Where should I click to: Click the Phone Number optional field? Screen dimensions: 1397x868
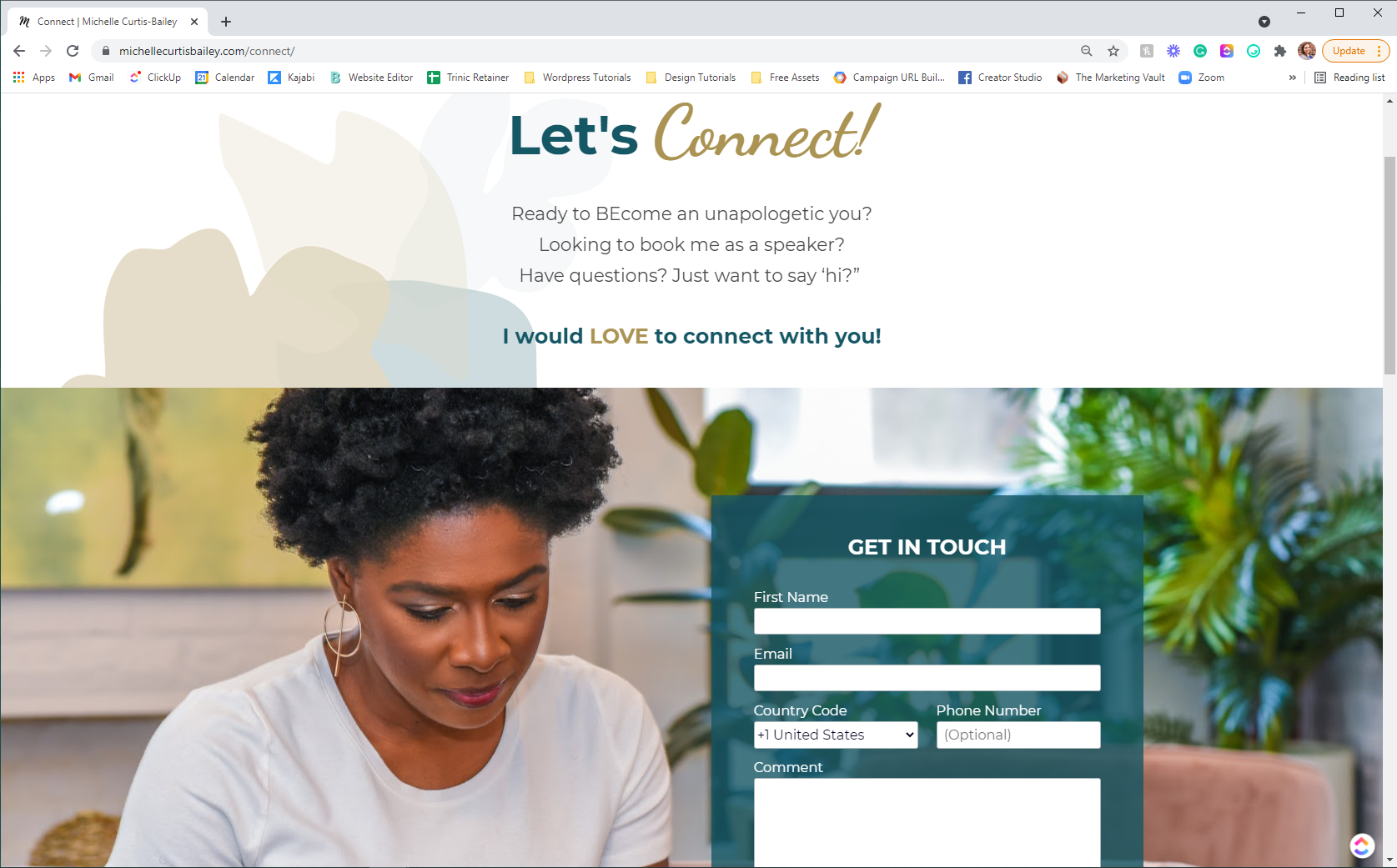[1018, 735]
